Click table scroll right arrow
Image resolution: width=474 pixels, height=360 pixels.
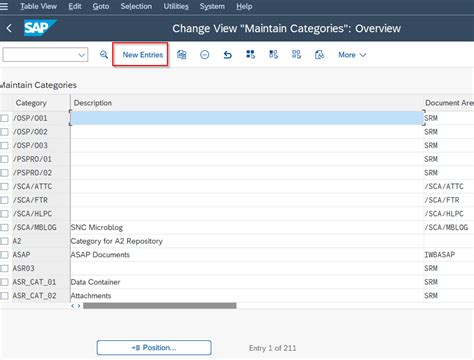(x=79, y=306)
